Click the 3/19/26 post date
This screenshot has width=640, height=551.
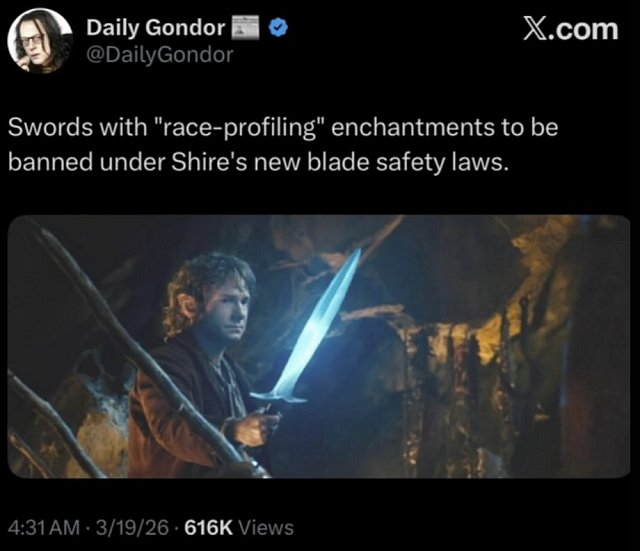click(x=132, y=528)
